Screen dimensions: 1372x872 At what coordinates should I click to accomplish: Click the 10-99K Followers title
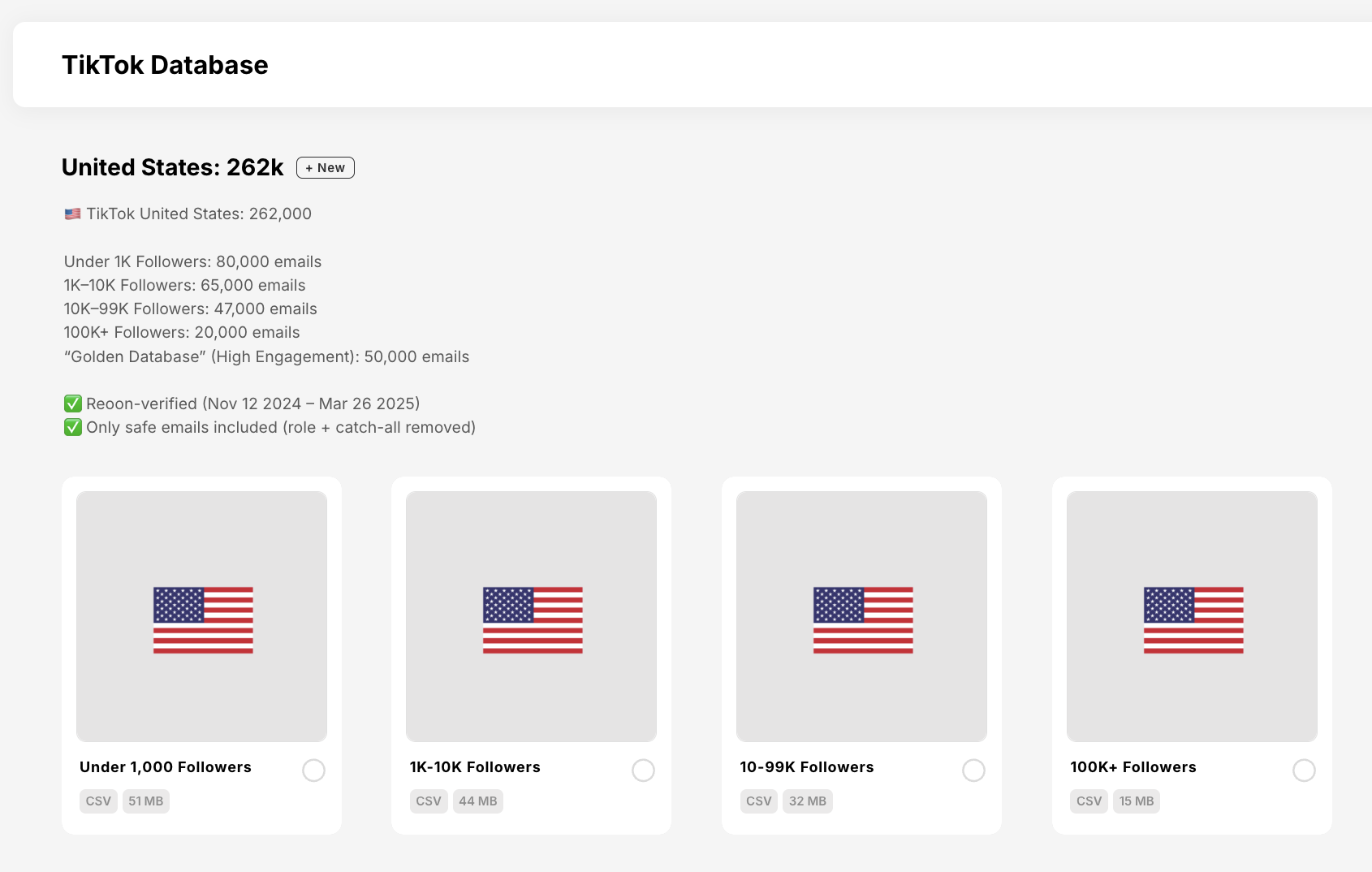(x=807, y=767)
